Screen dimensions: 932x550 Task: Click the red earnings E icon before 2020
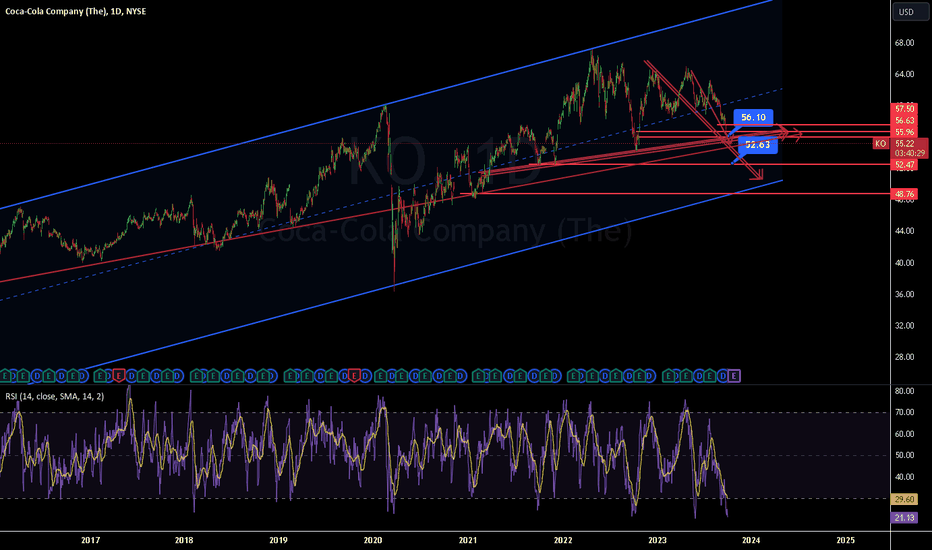pyautogui.click(x=354, y=376)
